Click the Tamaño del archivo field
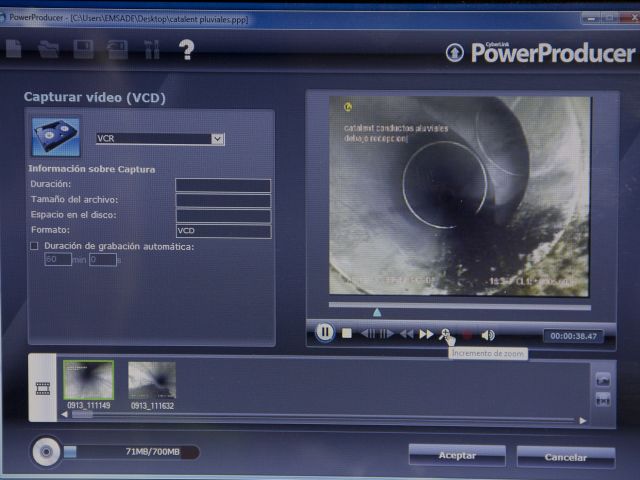 tap(223, 200)
